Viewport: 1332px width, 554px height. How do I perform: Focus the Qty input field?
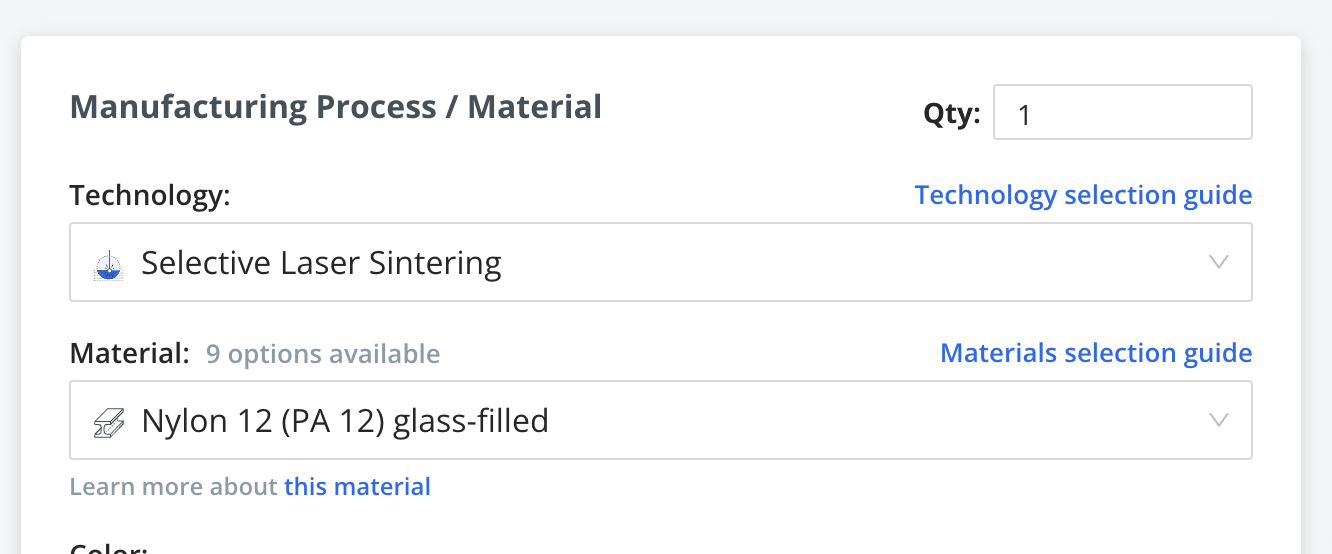[1122, 113]
